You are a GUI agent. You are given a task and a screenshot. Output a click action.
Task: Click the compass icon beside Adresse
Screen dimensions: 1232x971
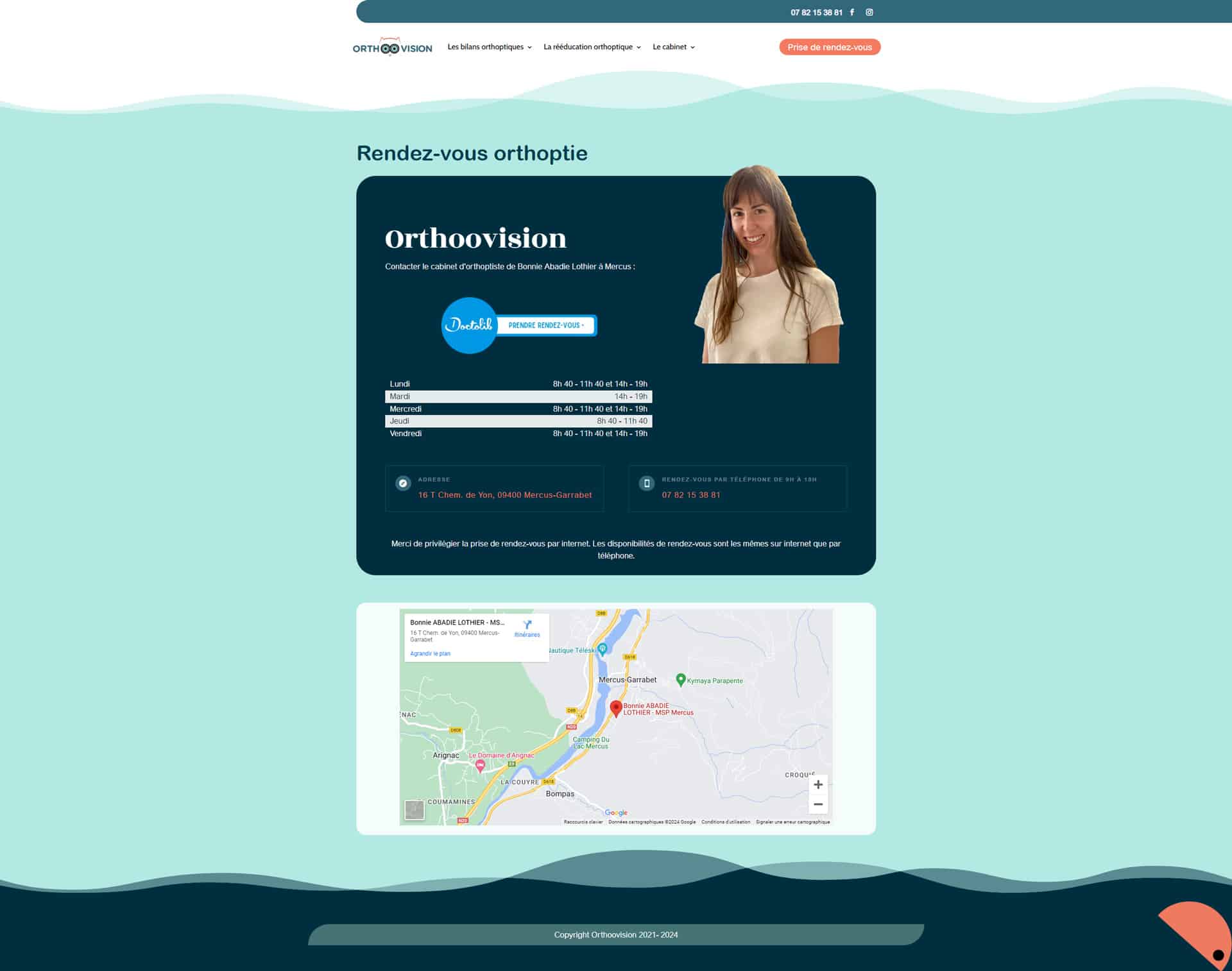click(403, 484)
